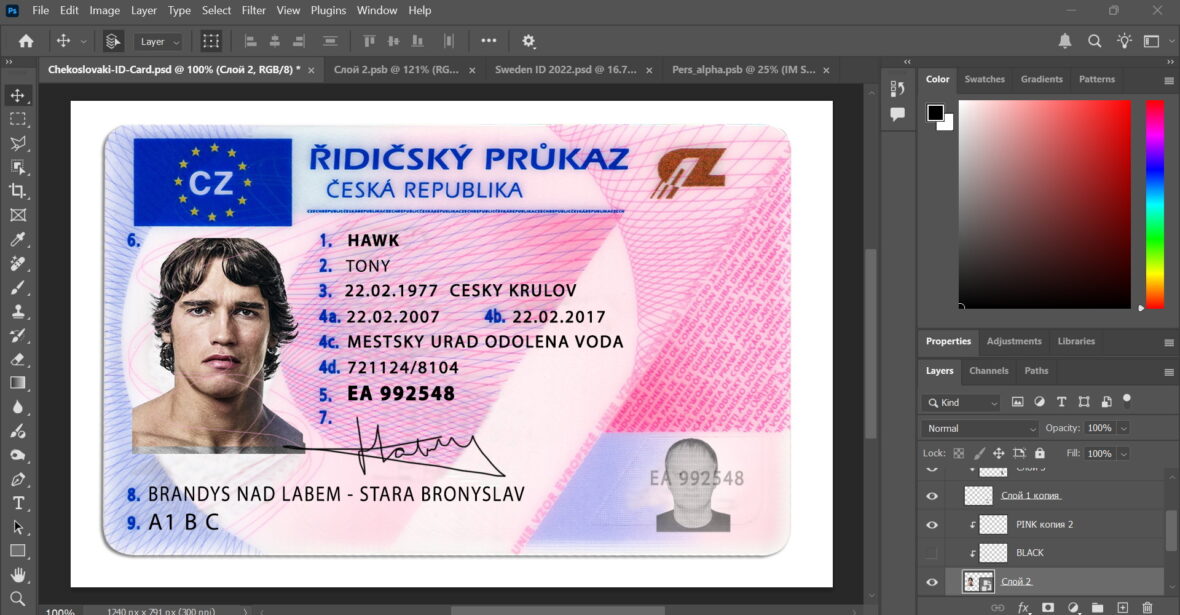Hide the Слой 2 layer
1180x615 pixels.
pos(931,581)
